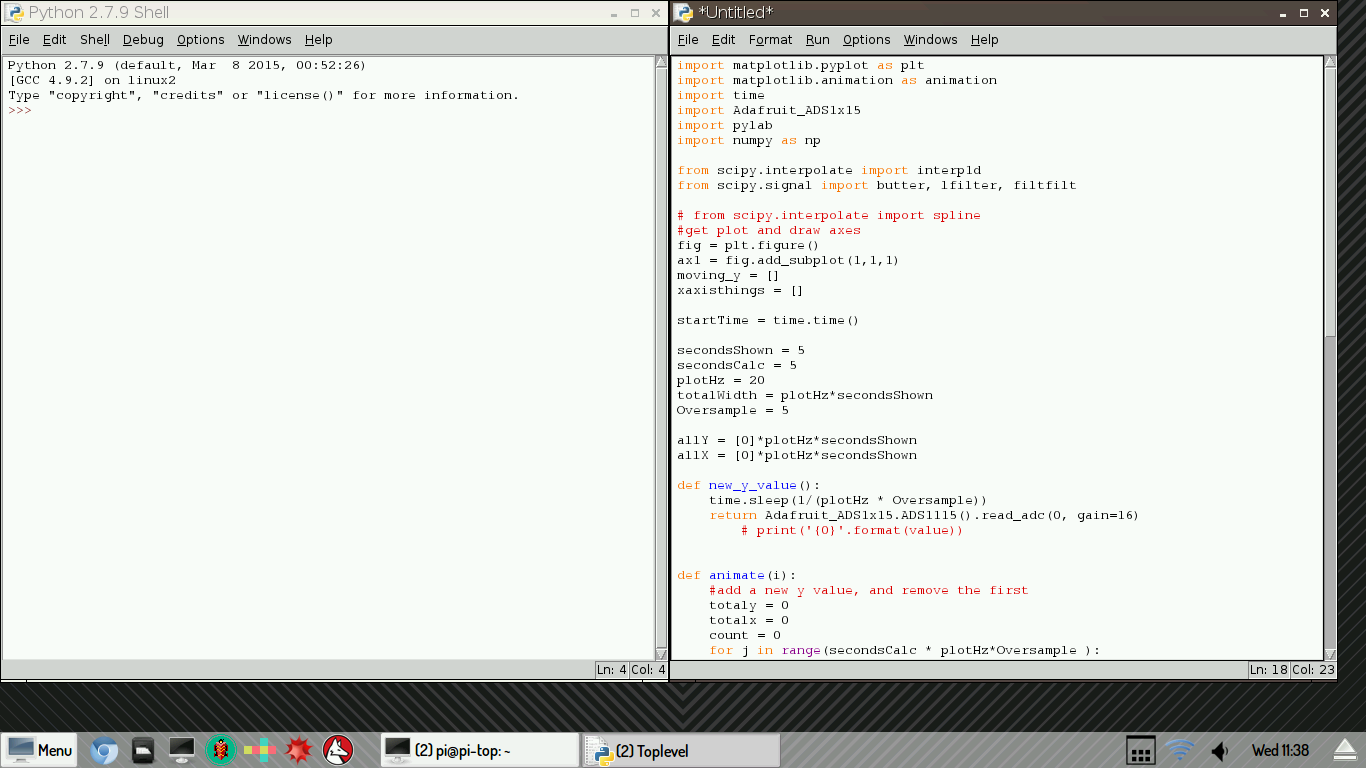Click scroll-down arrow of Shell window scrollbar
1366x768 pixels.
pyautogui.click(x=660, y=653)
